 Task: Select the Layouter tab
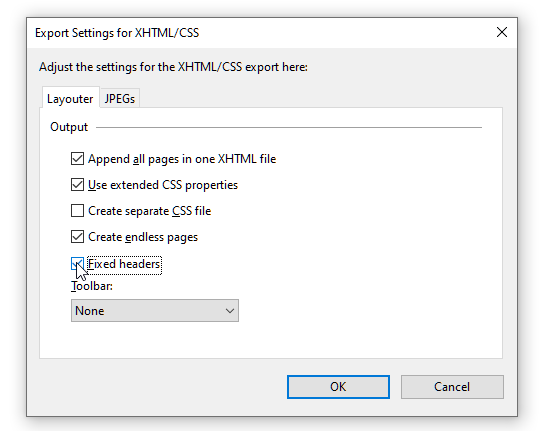click(x=70, y=99)
